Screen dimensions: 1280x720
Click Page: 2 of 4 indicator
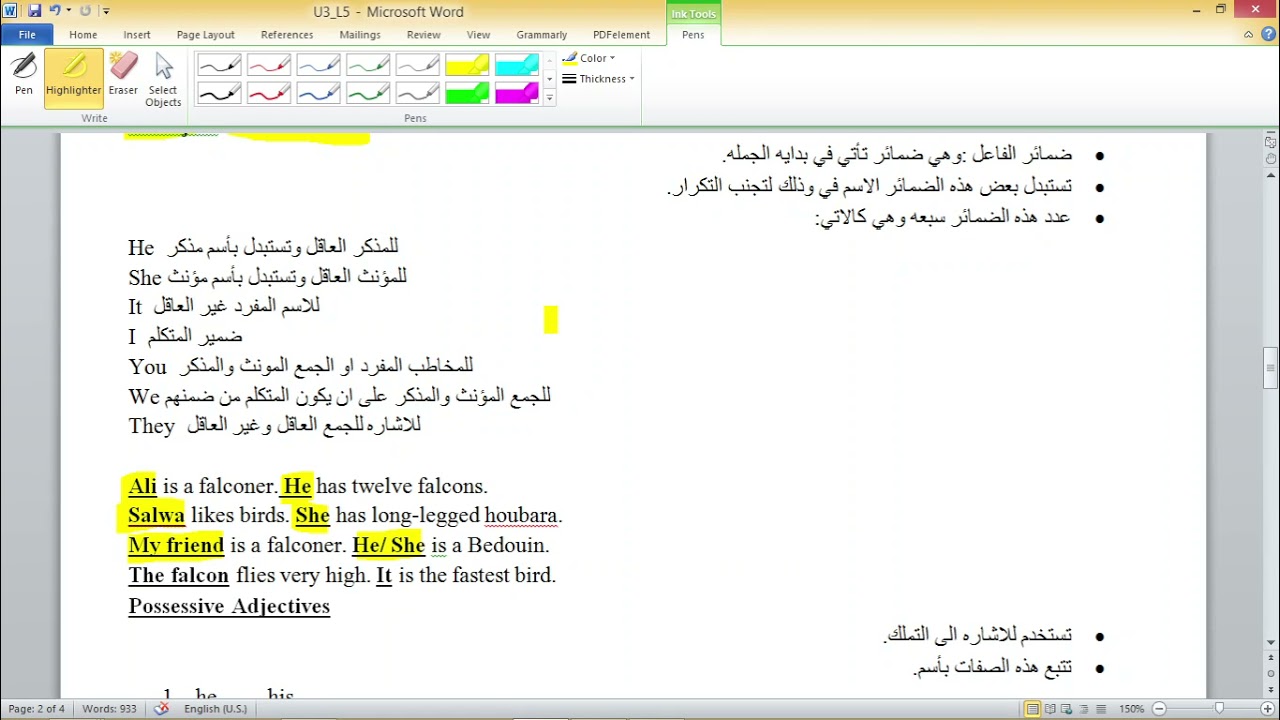(x=37, y=709)
